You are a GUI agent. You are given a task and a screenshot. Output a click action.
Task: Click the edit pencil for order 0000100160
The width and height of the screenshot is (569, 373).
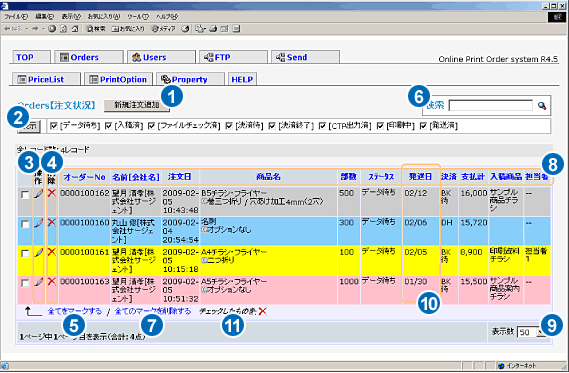pos(38,223)
